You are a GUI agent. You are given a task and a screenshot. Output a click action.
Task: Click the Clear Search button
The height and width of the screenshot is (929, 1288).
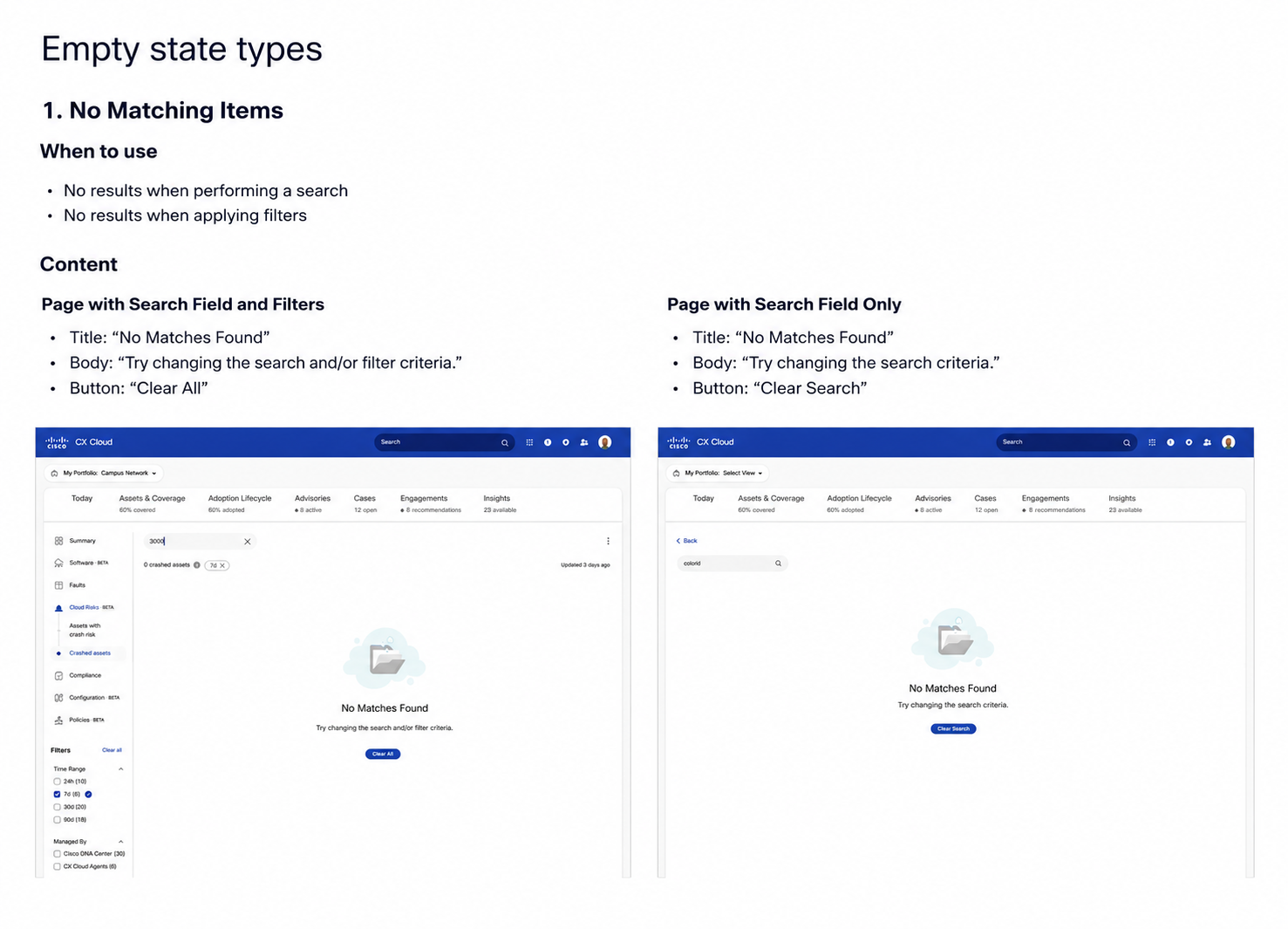(x=953, y=728)
